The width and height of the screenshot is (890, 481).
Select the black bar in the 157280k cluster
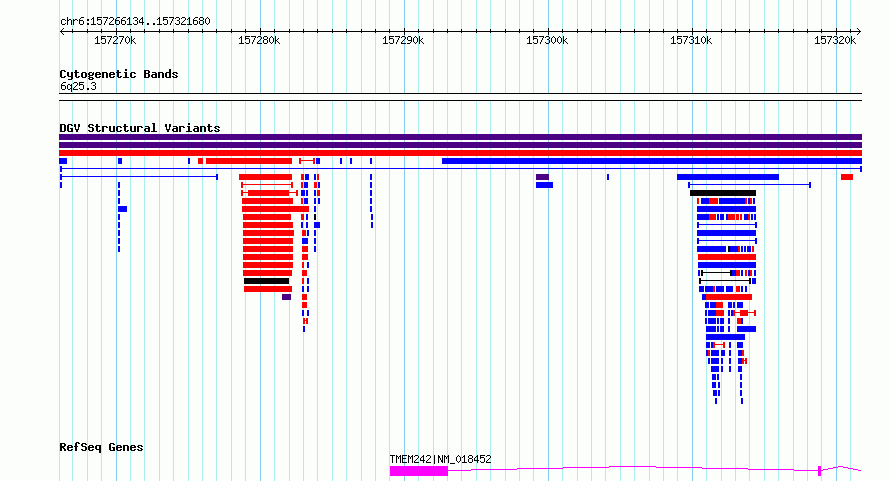click(267, 281)
